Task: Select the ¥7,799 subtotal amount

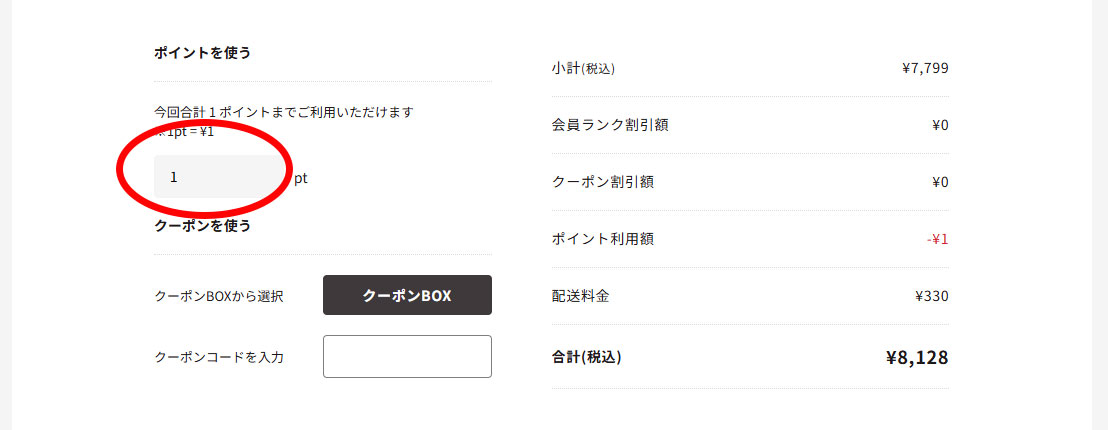Action: [x=924, y=69]
